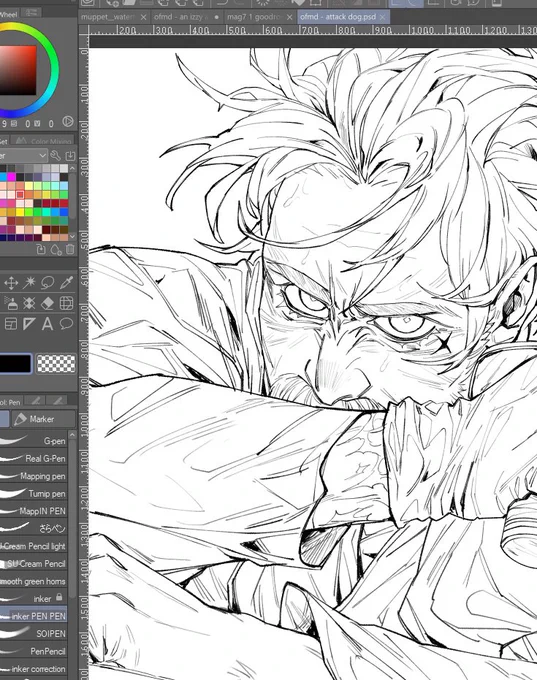Click the color set wrench settings icon

click(55, 155)
